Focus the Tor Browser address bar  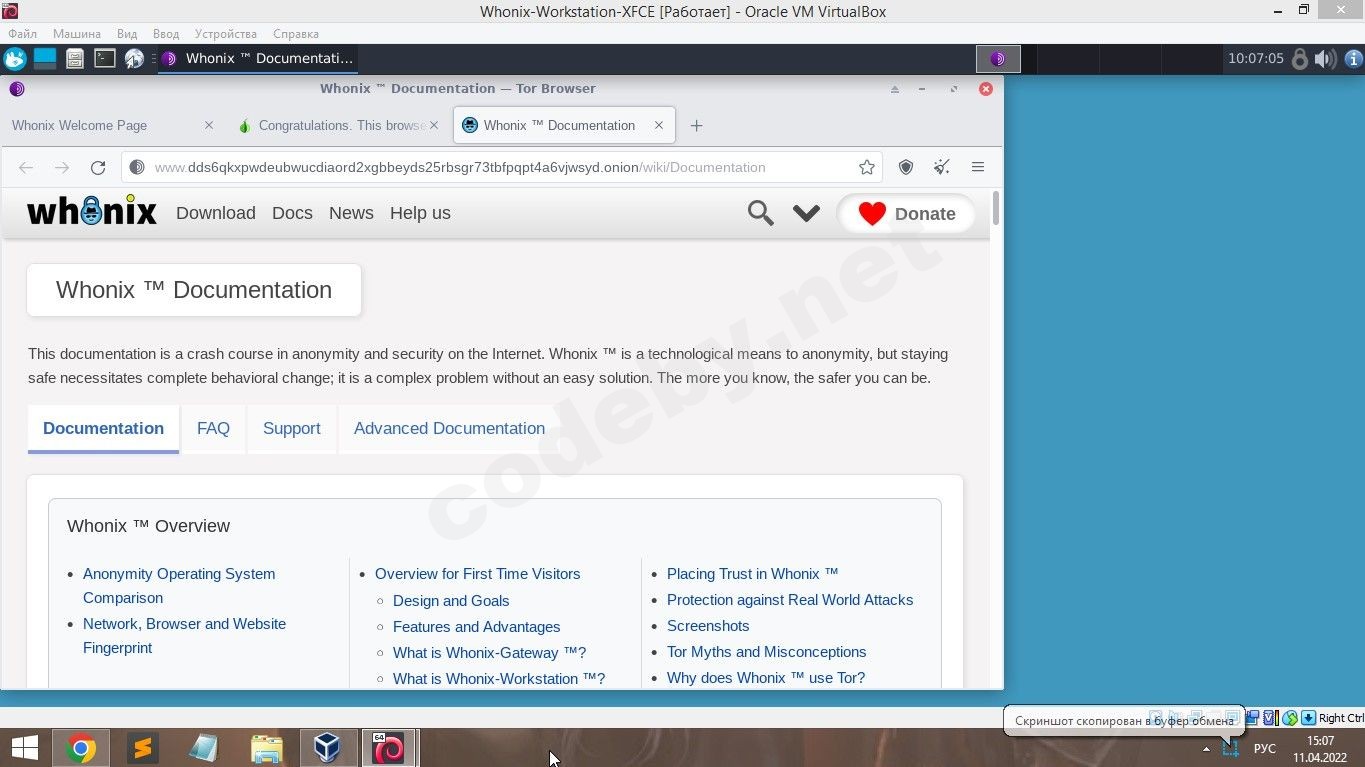(x=503, y=167)
